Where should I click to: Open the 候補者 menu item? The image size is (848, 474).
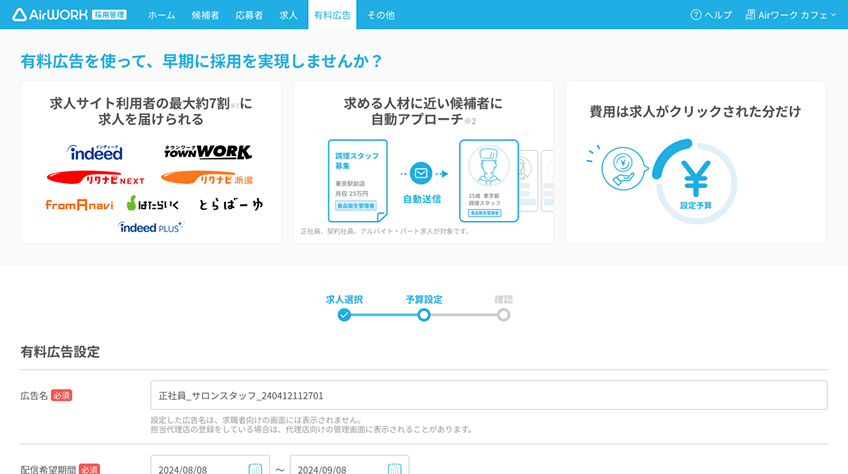pyautogui.click(x=205, y=15)
